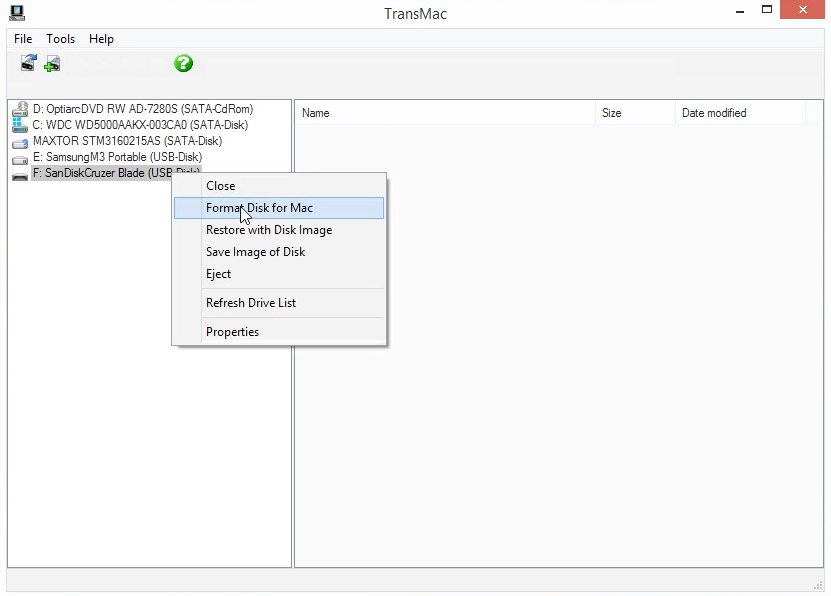Select Format Disk for Mac
Viewport: 831px width, 596px height.
(279, 208)
